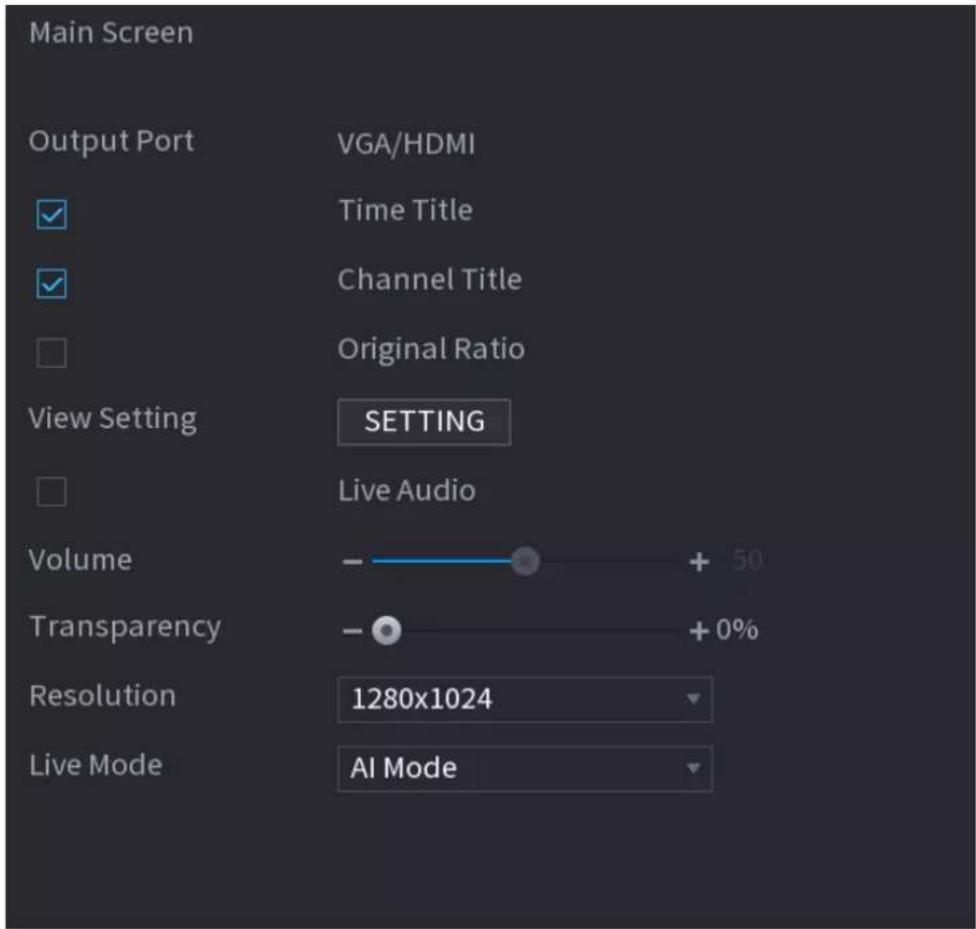Screen dimensions: 976x929
Task: Increase transparency with the plus icon
Action: (x=699, y=631)
